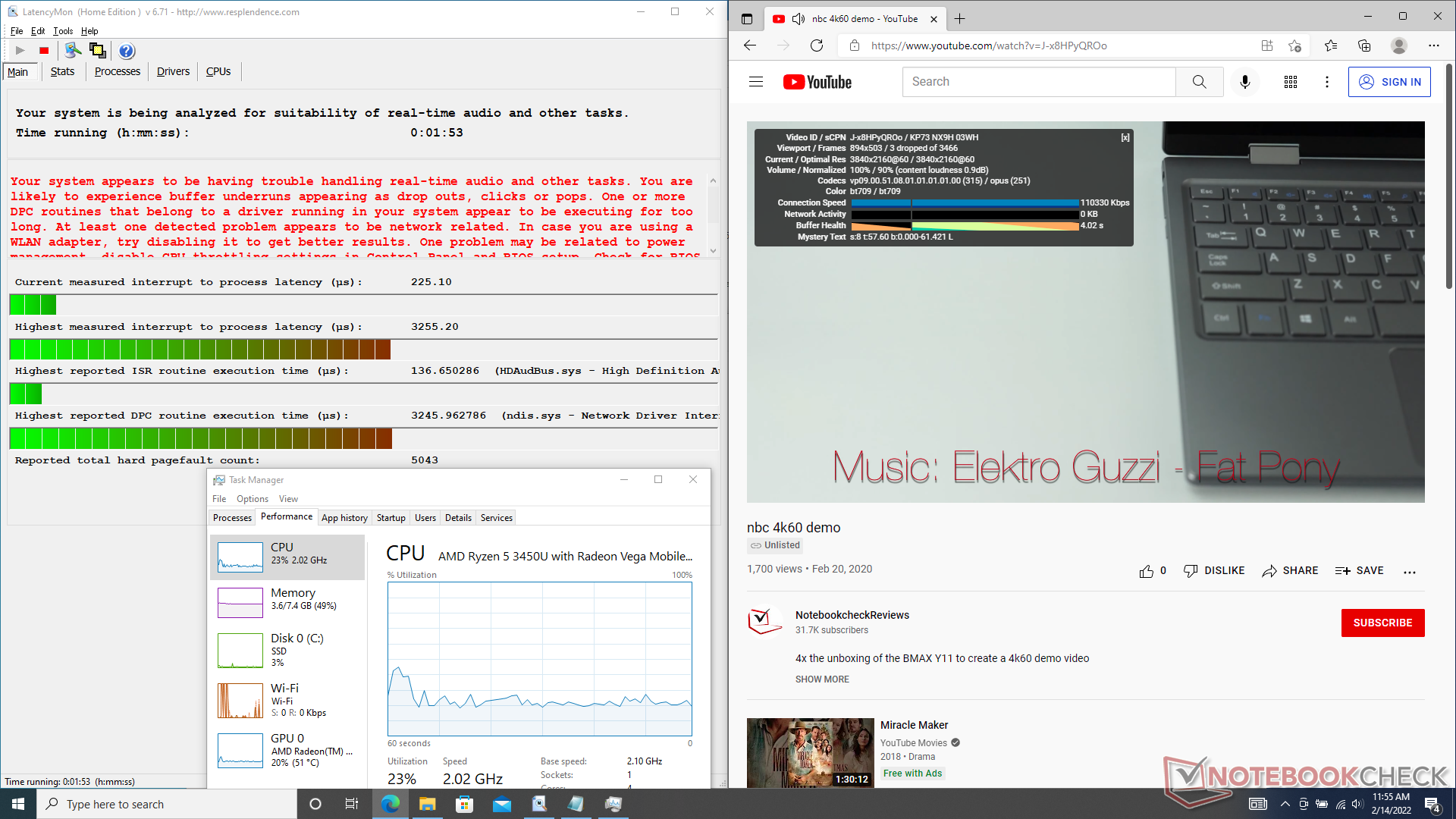Add page to Edge favorites star
The height and width of the screenshot is (819, 1456).
[x=1294, y=45]
